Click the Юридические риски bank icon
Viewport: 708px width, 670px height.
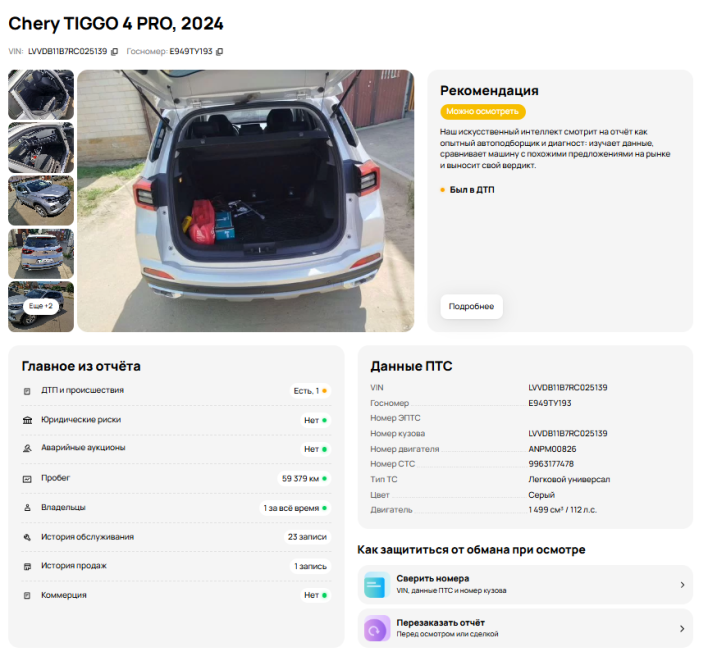(x=27, y=420)
